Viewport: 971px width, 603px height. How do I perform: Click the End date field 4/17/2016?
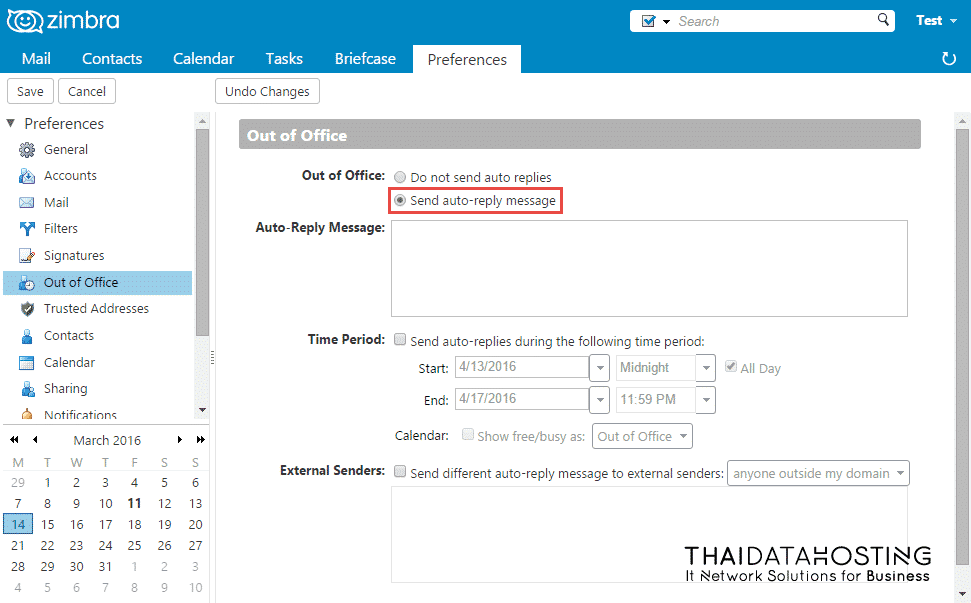coord(522,399)
